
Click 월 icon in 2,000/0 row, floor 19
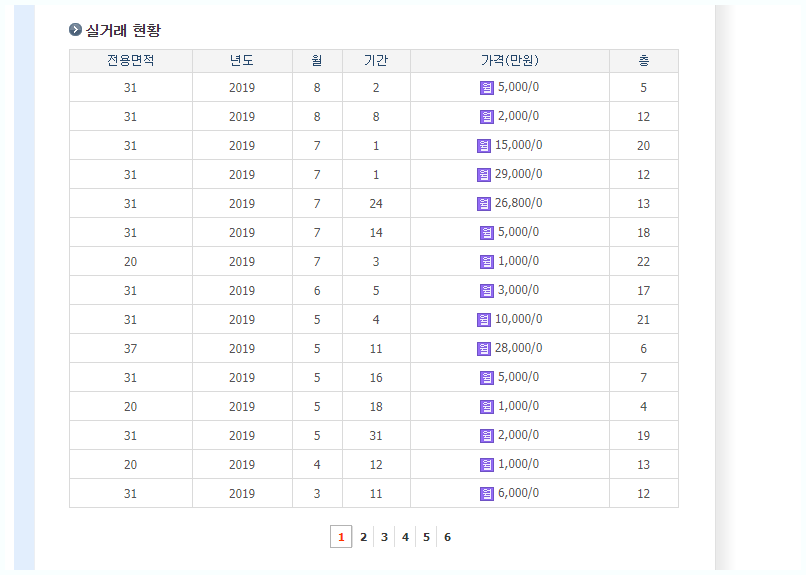(487, 436)
